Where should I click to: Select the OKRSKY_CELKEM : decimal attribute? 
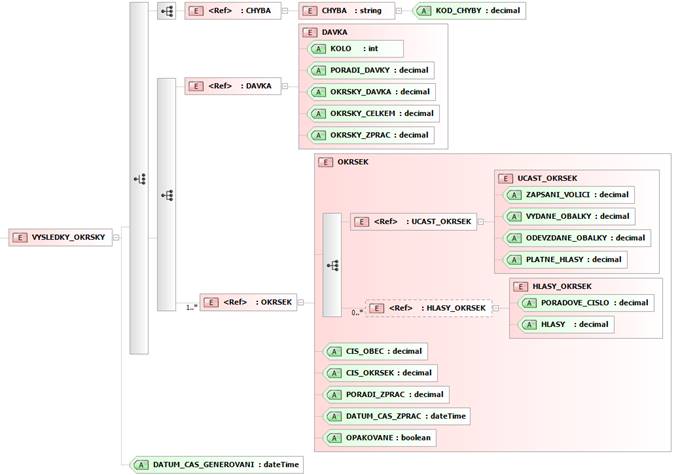pyautogui.click(x=372, y=113)
